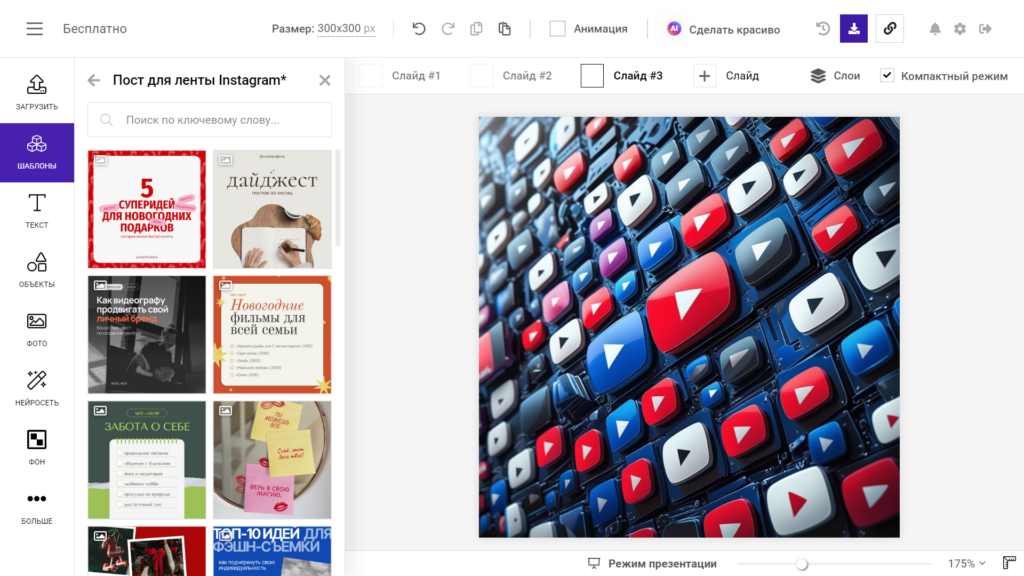Viewport: 1024px width, 576px height.
Task: Select the Слайд #3 tab
Action: tap(622, 76)
